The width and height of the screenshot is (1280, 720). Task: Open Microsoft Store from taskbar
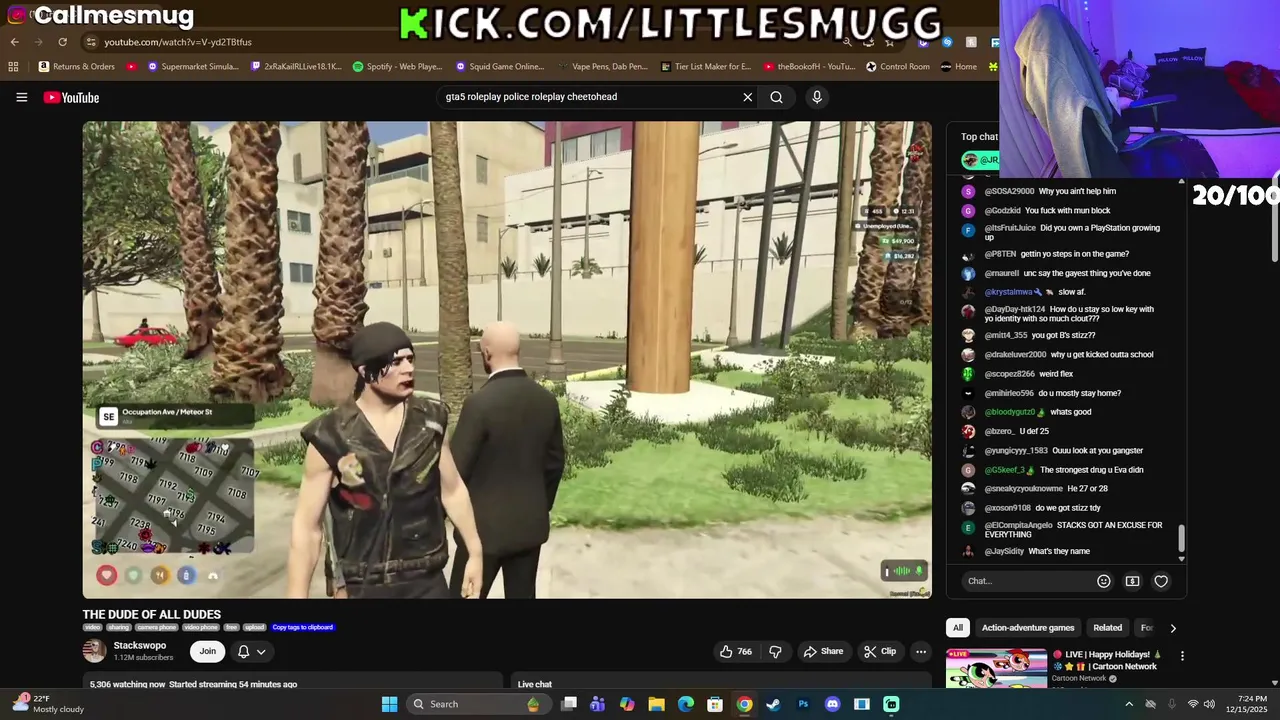coord(715,704)
